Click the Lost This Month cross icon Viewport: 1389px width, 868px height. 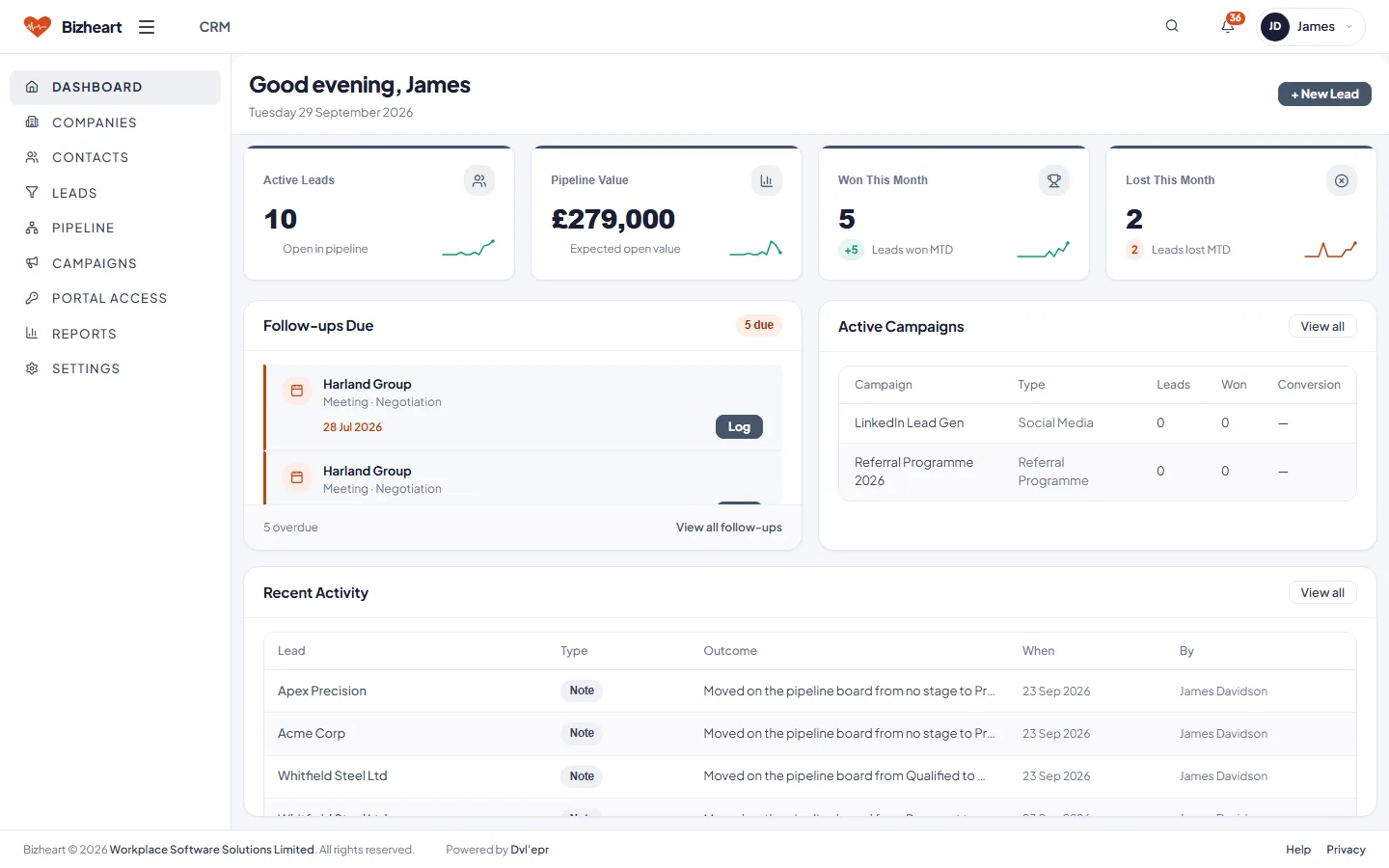1342,180
